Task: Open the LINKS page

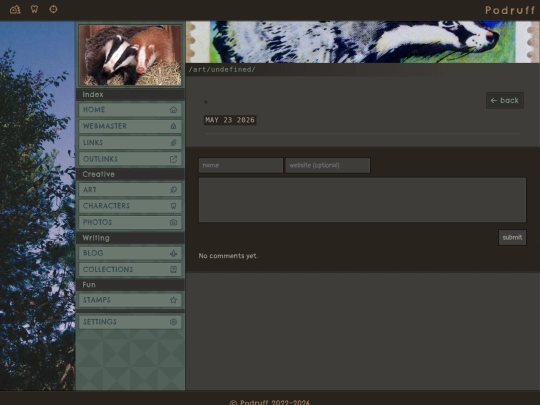Action: click(130, 143)
